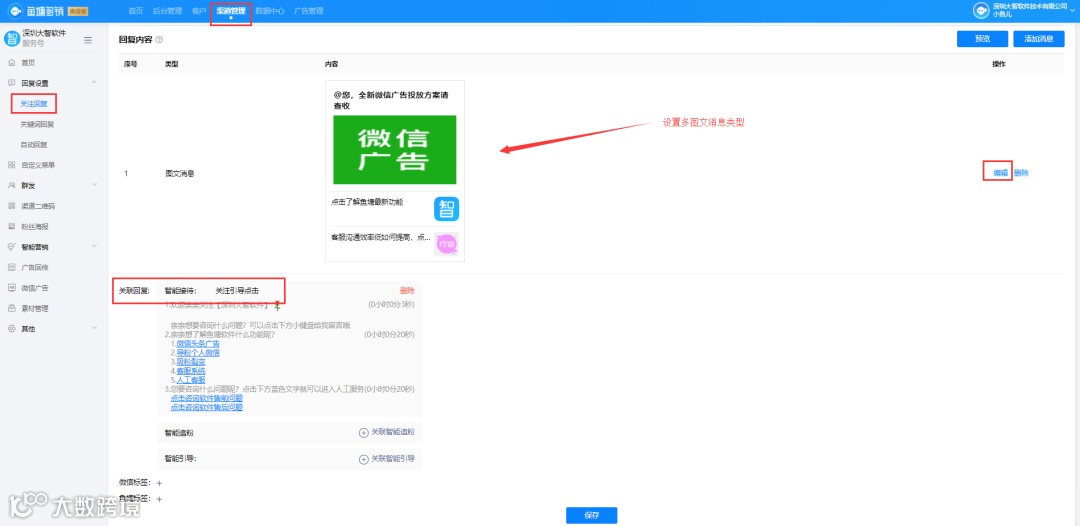This screenshot has height=526, width=1080.
Task: Click the 点击咨询软件售后问题 link
Action: tap(207, 407)
